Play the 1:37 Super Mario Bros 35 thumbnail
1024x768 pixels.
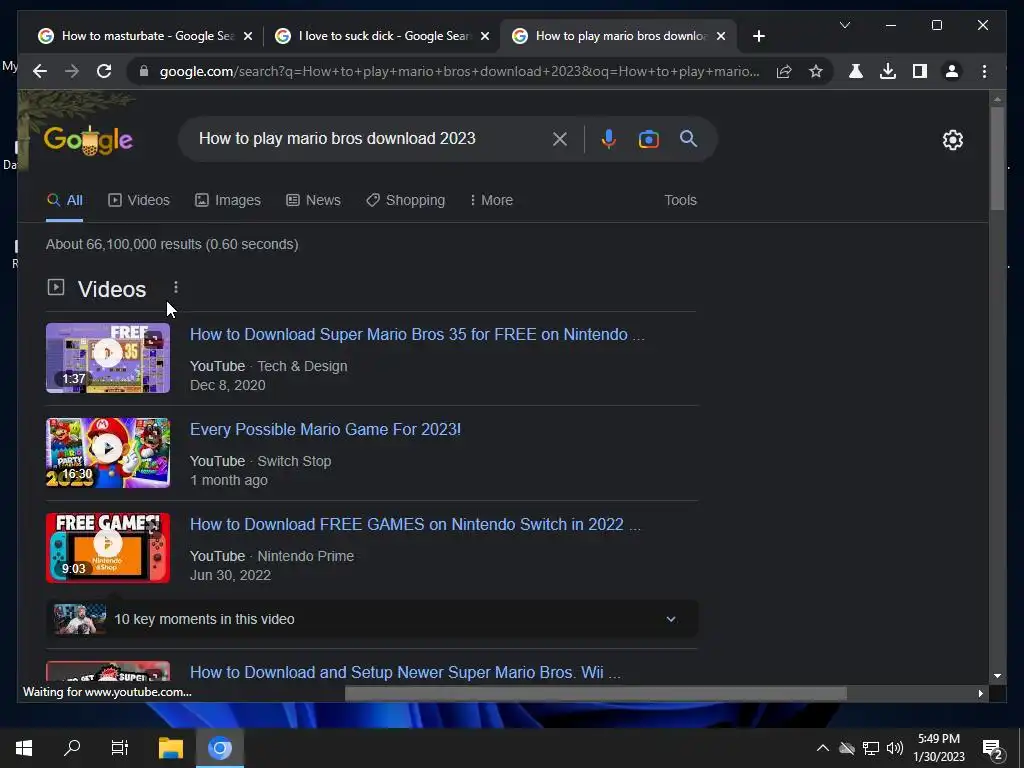coord(108,358)
